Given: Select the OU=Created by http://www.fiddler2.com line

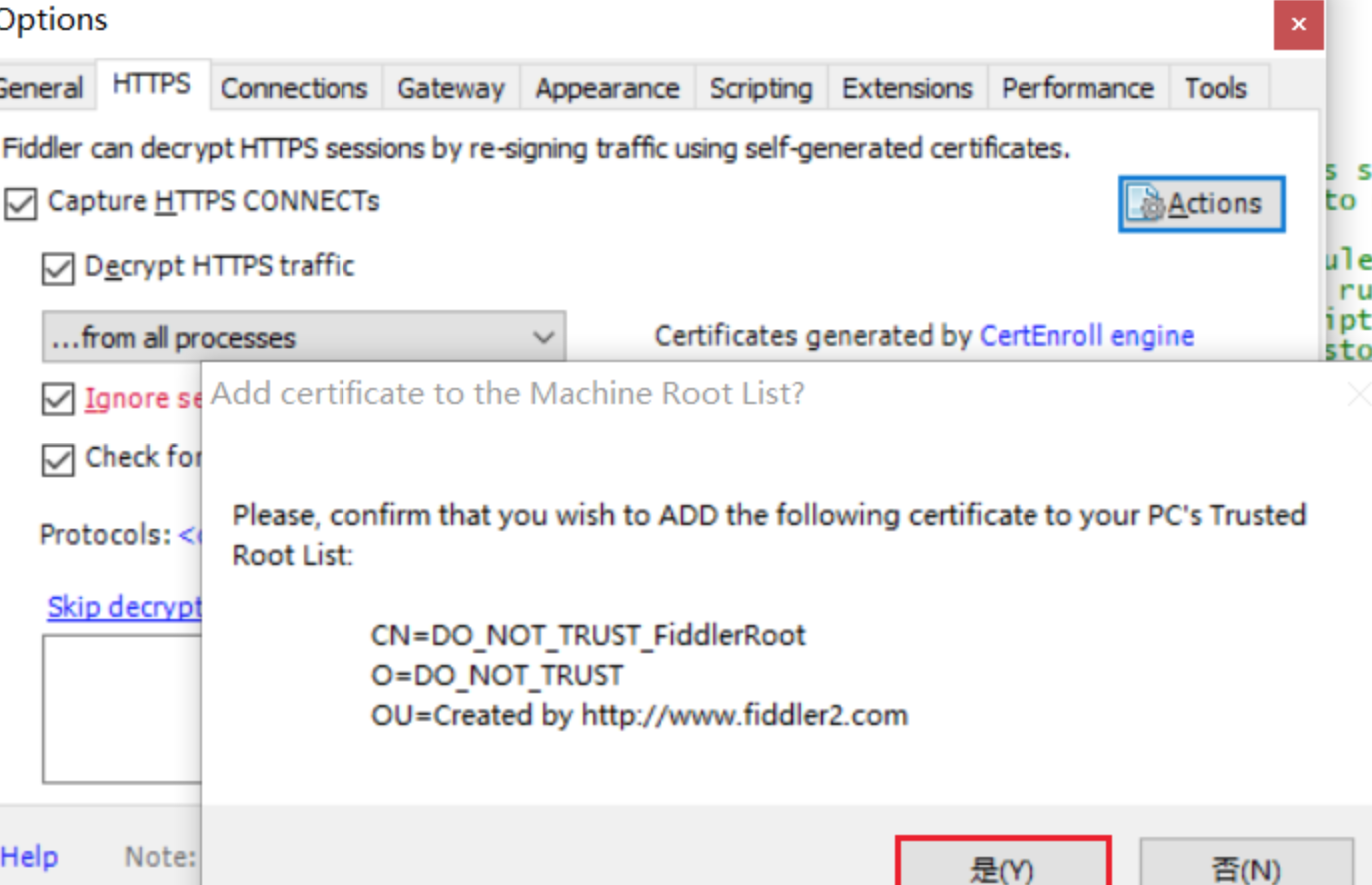Looking at the screenshot, I should (639, 716).
